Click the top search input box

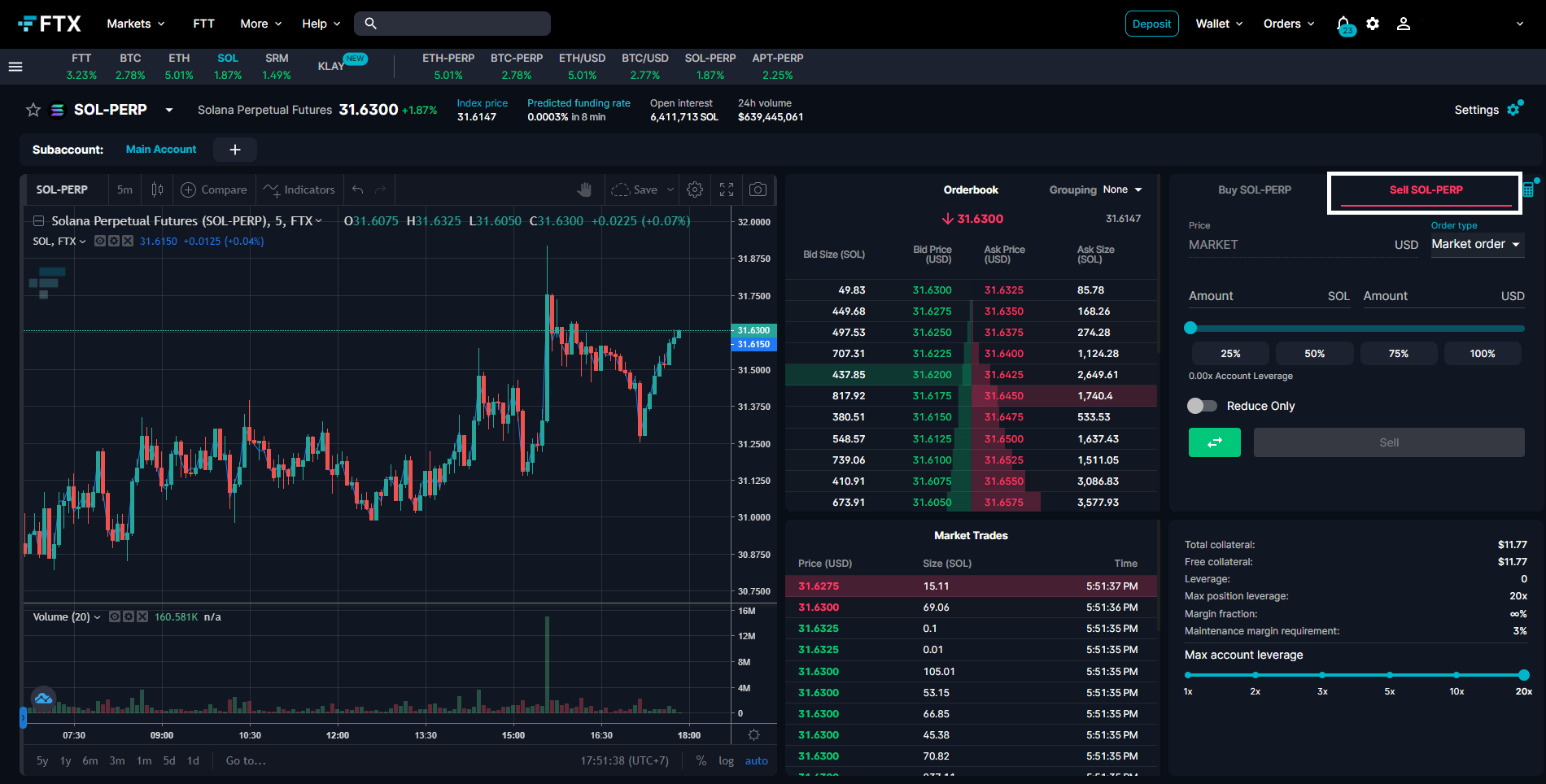452,24
